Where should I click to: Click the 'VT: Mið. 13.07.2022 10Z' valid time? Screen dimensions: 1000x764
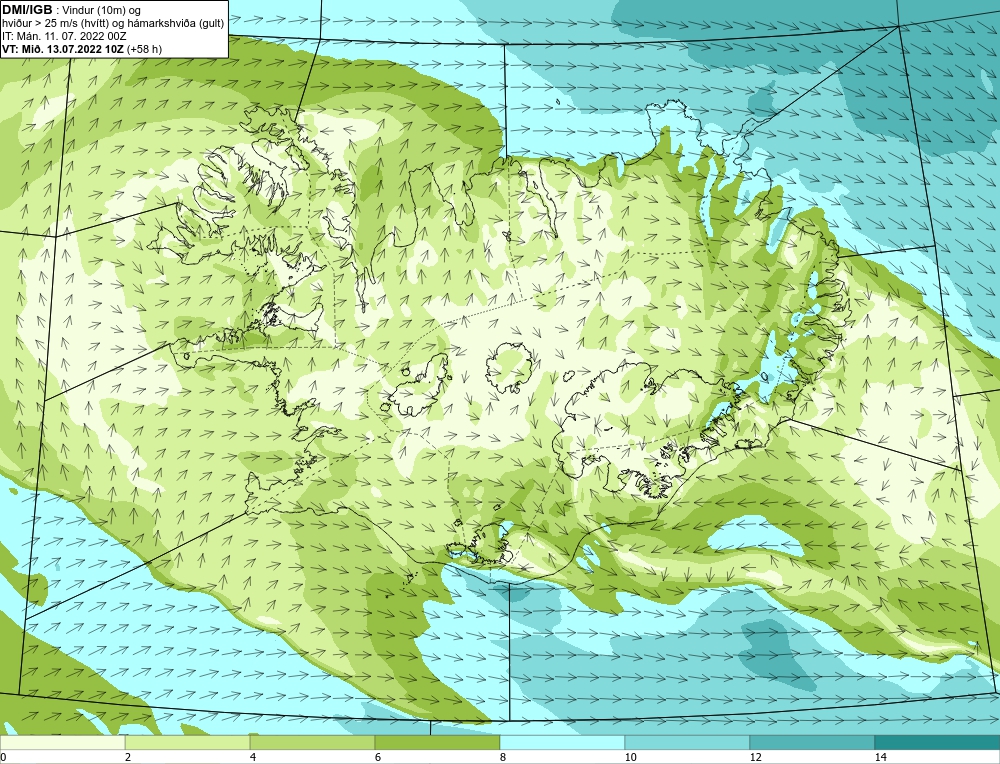pos(63,48)
